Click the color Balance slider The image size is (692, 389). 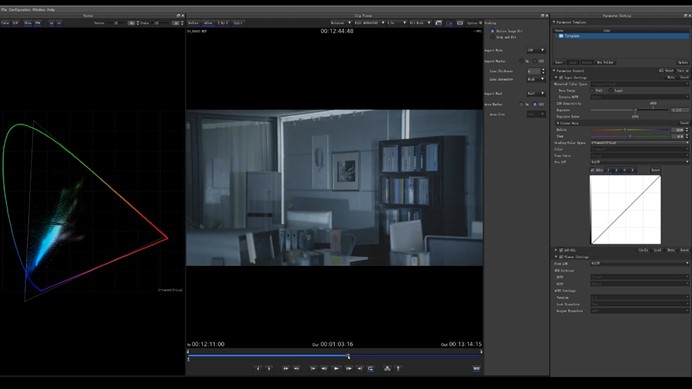[630, 130]
